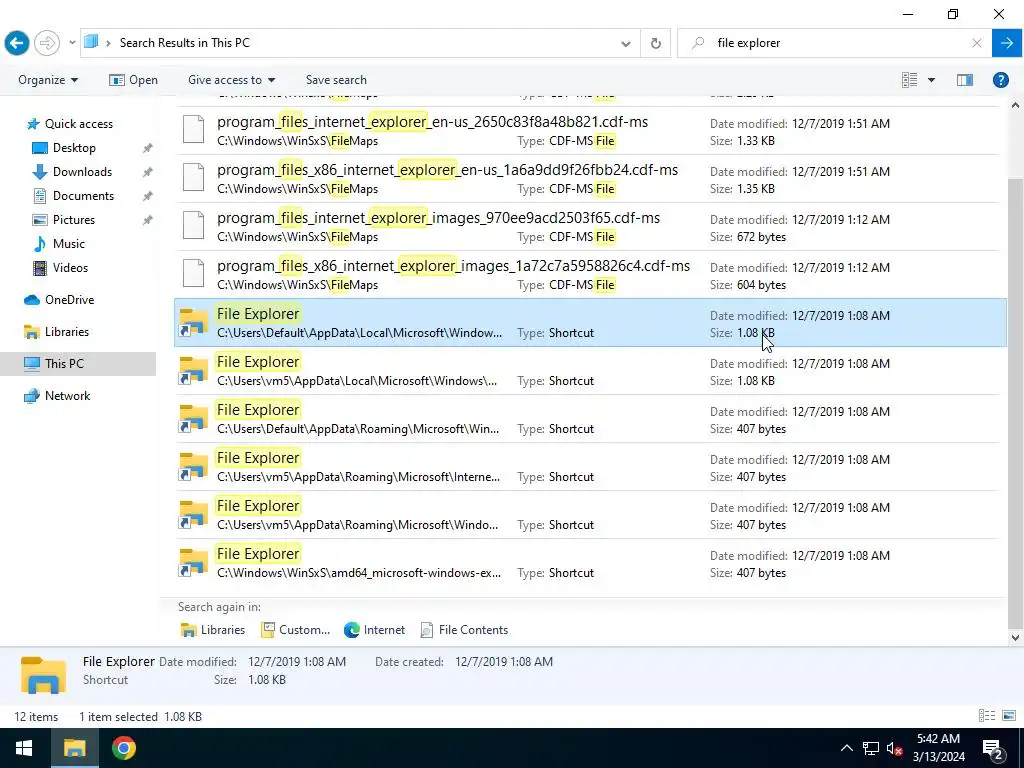
Task: Select program_files_internet_explorer_en-us_2650c83f8a48b821.cdf-ms file
Action: click(x=588, y=131)
